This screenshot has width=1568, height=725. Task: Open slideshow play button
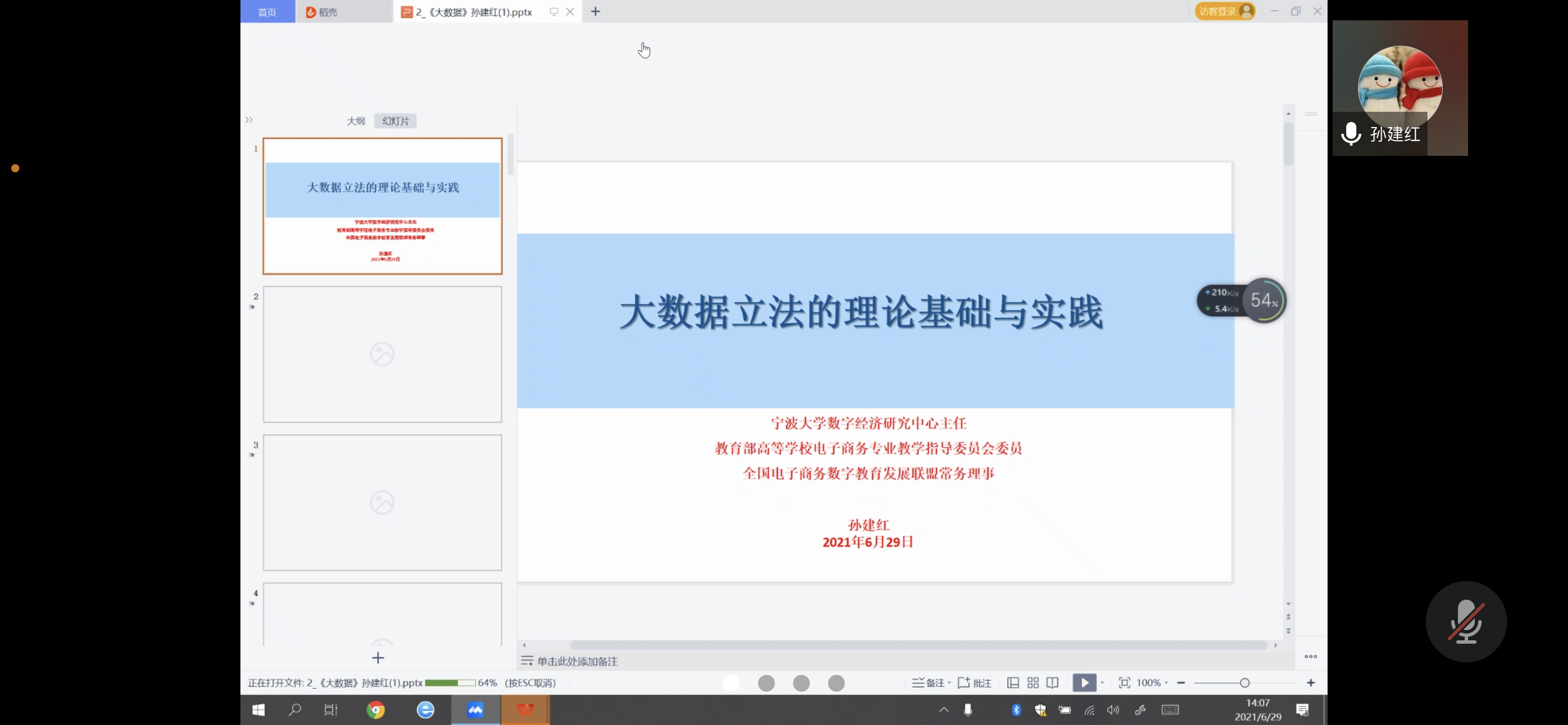pyautogui.click(x=1086, y=683)
